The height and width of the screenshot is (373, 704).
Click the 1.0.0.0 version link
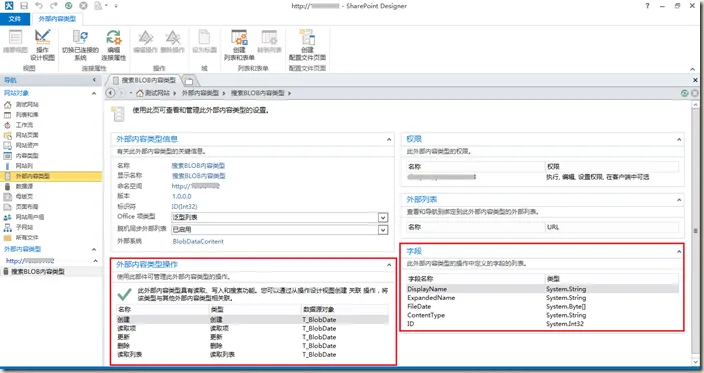(x=181, y=197)
